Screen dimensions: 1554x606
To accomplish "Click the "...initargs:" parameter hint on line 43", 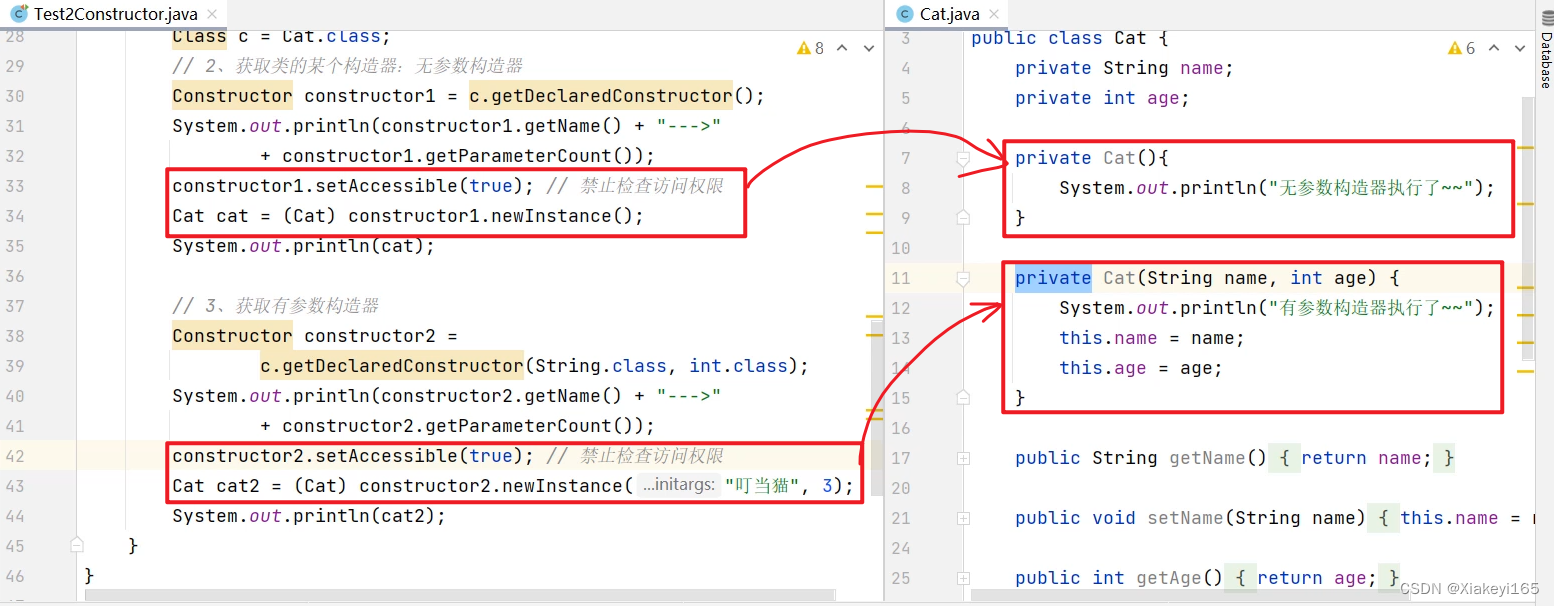I will click(x=677, y=486).
